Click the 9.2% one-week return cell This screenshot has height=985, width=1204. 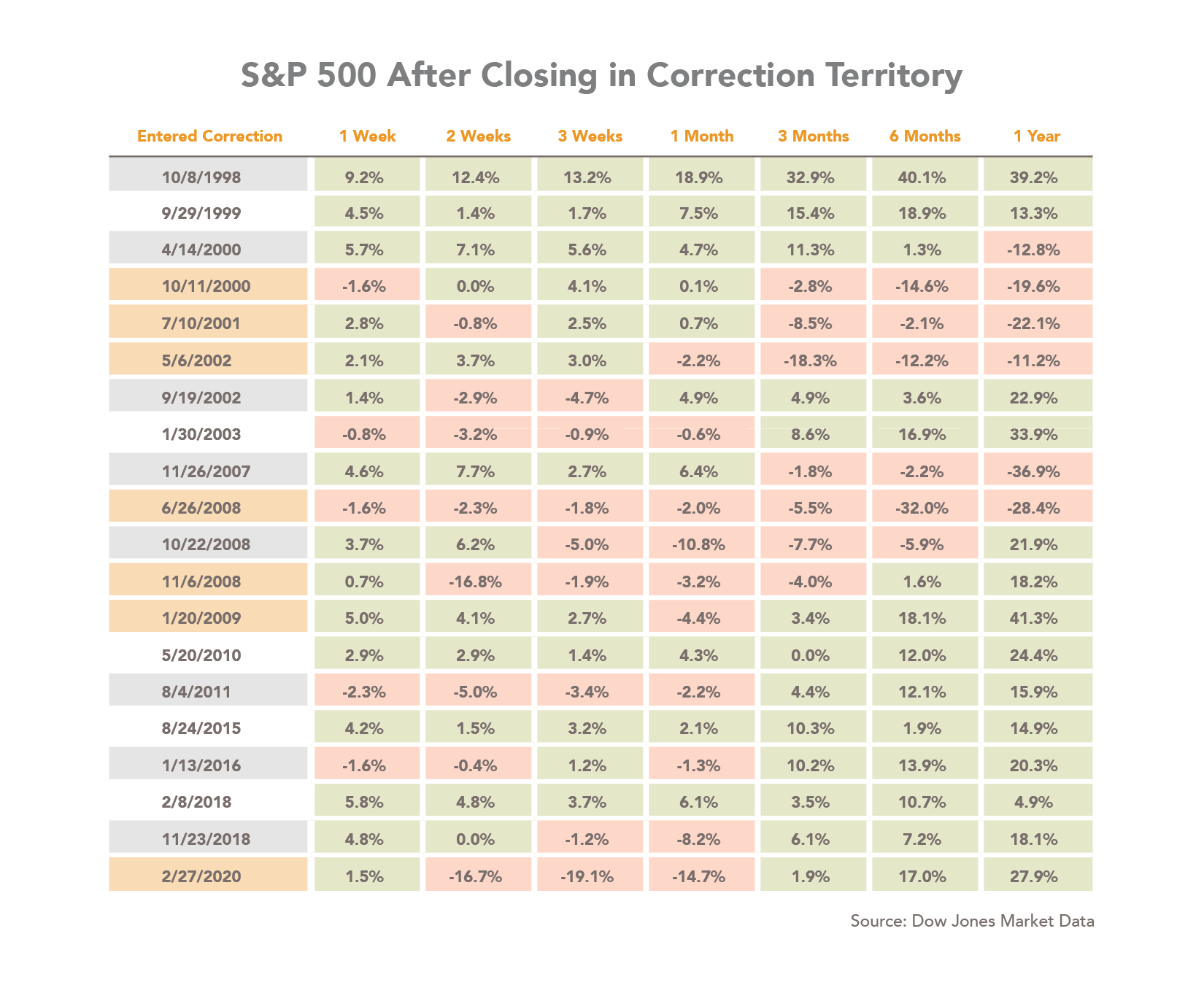(x=367, y=177)
